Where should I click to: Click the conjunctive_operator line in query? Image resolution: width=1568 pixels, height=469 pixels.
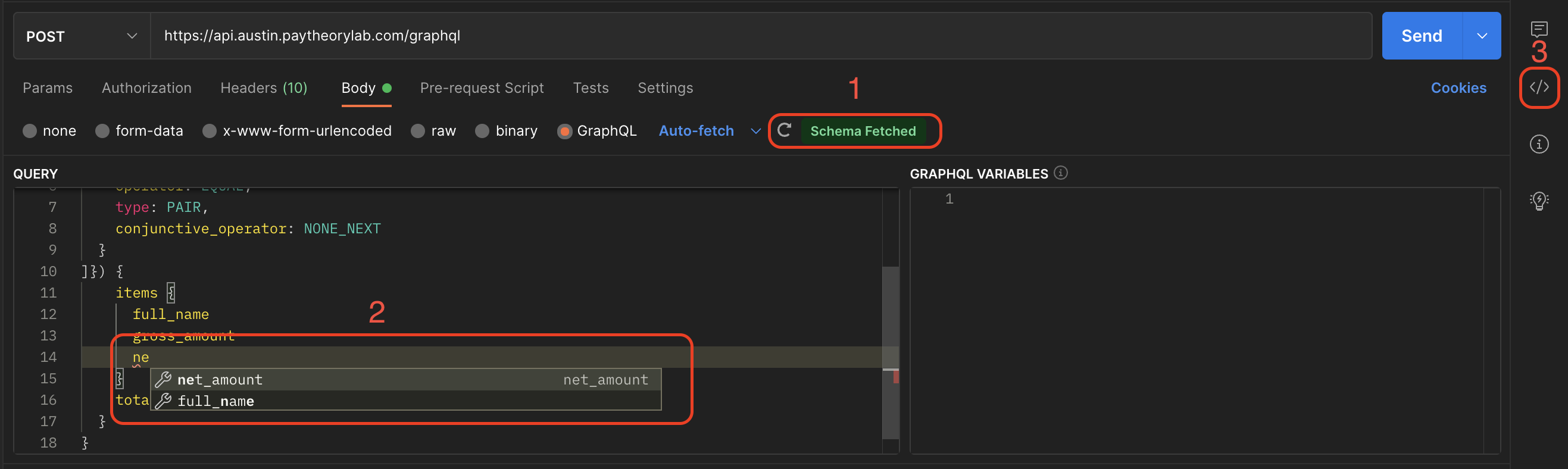coord(248,229)
